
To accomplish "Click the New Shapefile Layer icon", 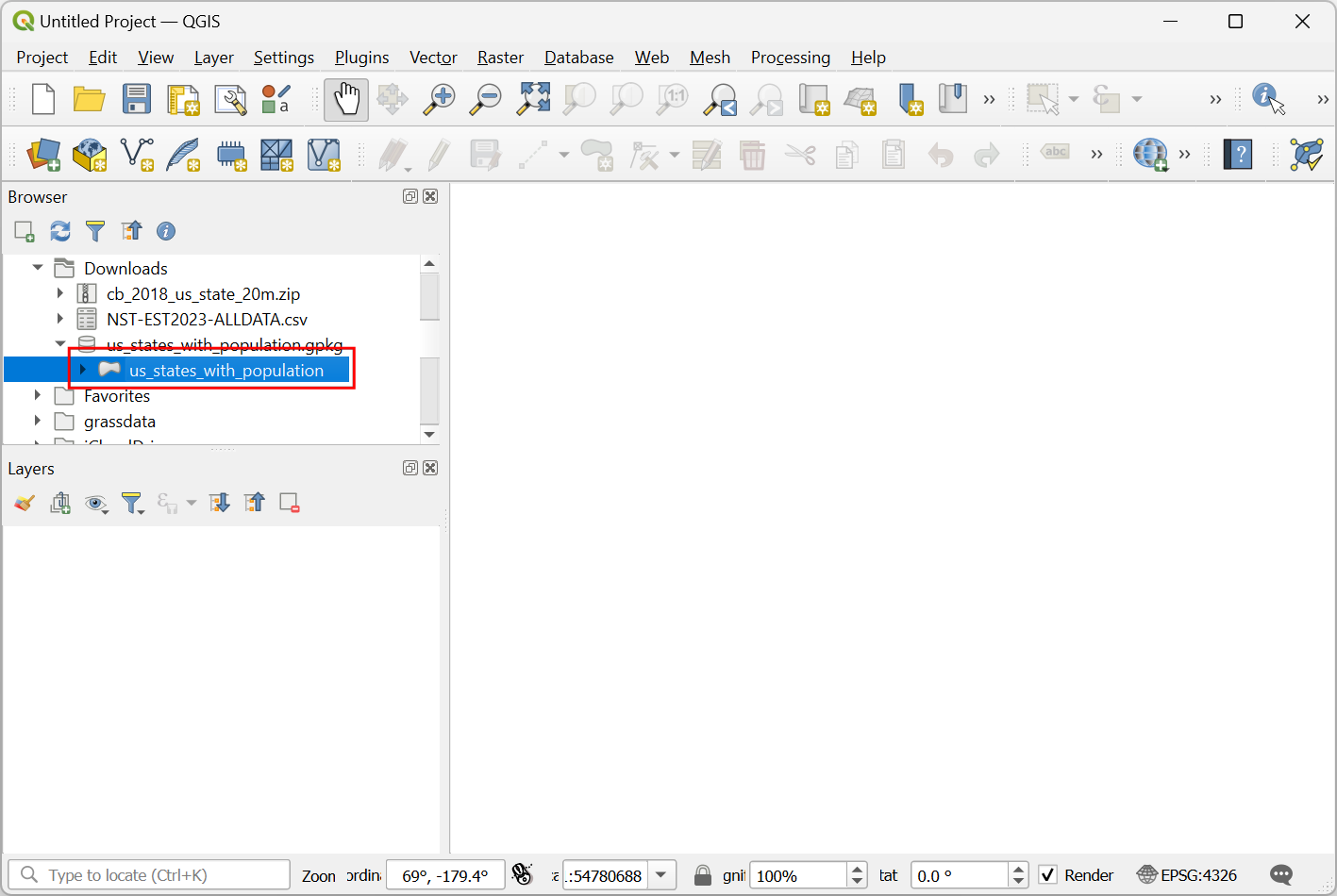I will (x=138, y=155).
